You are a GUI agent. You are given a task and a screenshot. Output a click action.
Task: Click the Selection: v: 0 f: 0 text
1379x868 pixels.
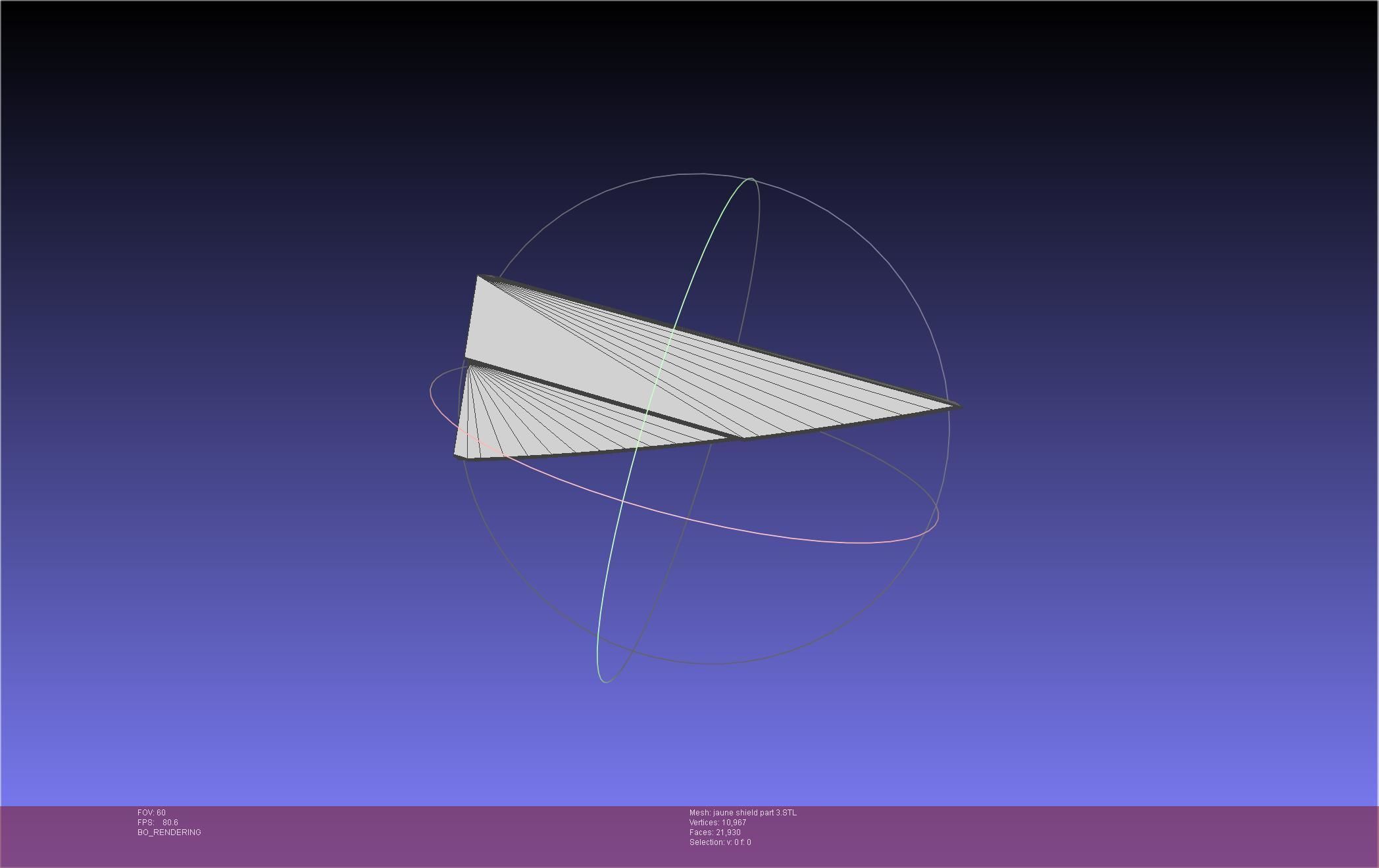coord(720,842)
